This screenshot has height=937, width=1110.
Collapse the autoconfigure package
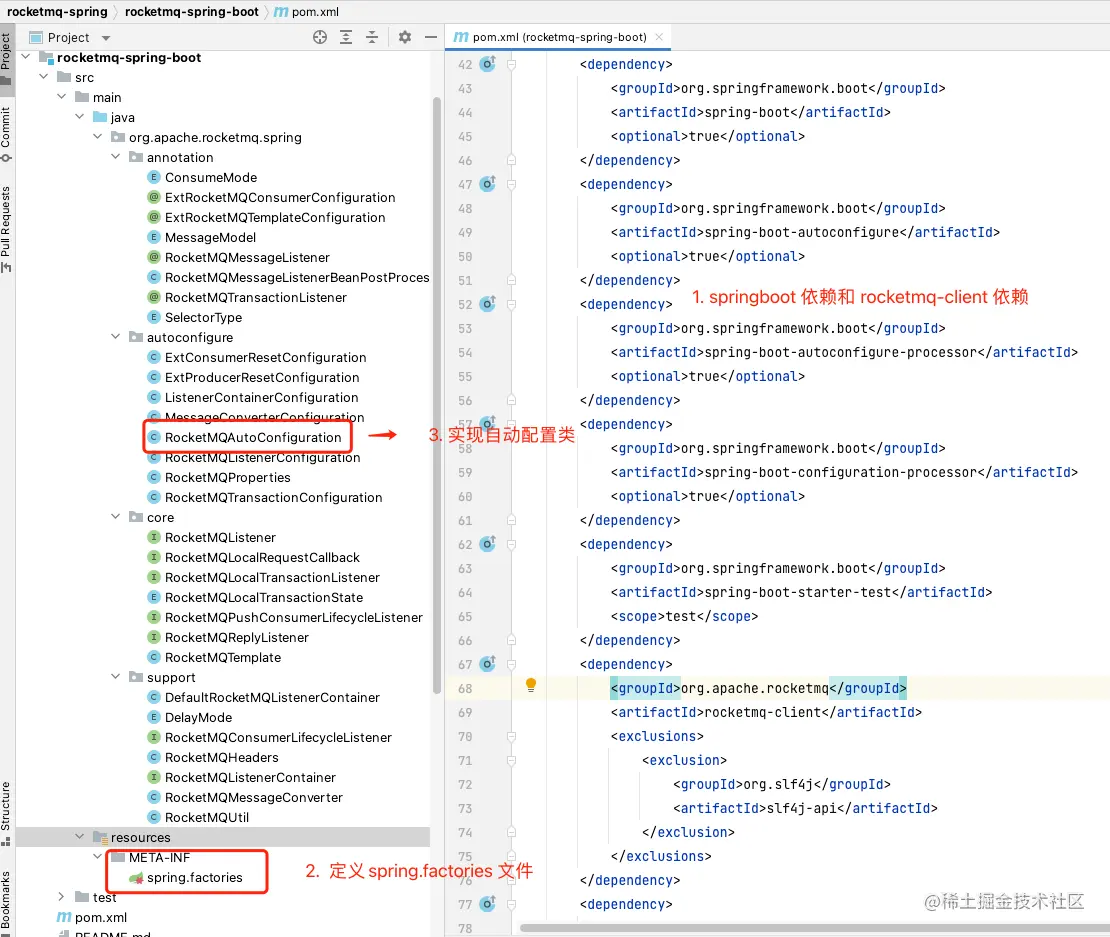pos(115,337)
